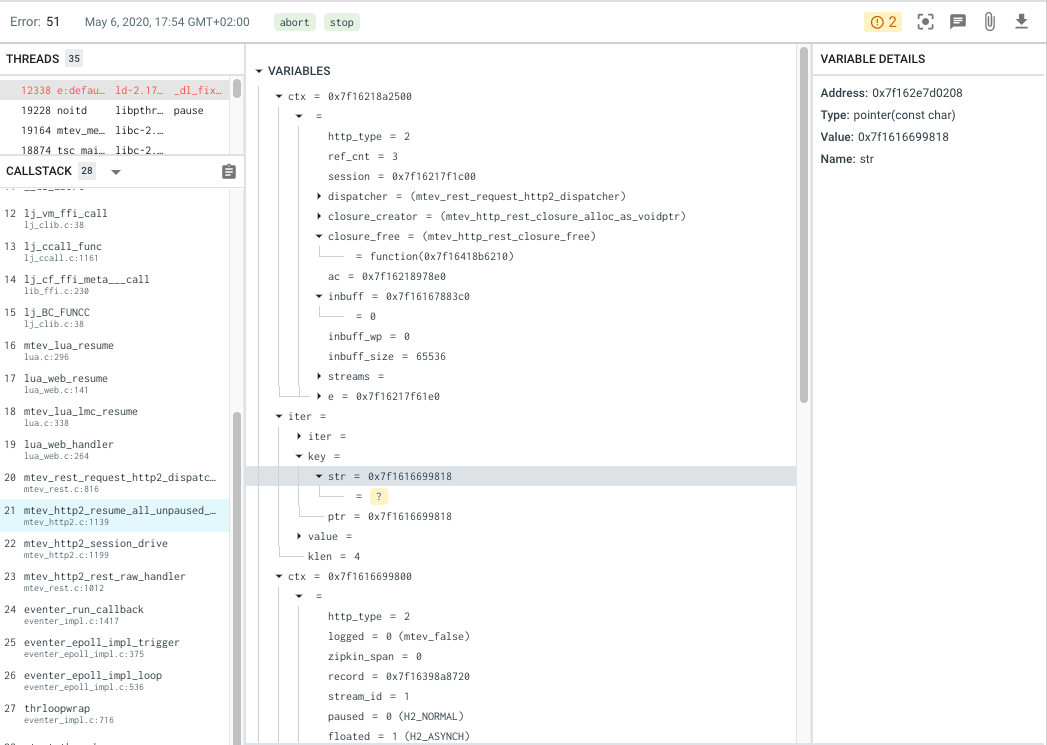The height and width of the screenshot is (745, 1047).
Task: Expand the dispatcher variable node
Action: pos(319,196)
